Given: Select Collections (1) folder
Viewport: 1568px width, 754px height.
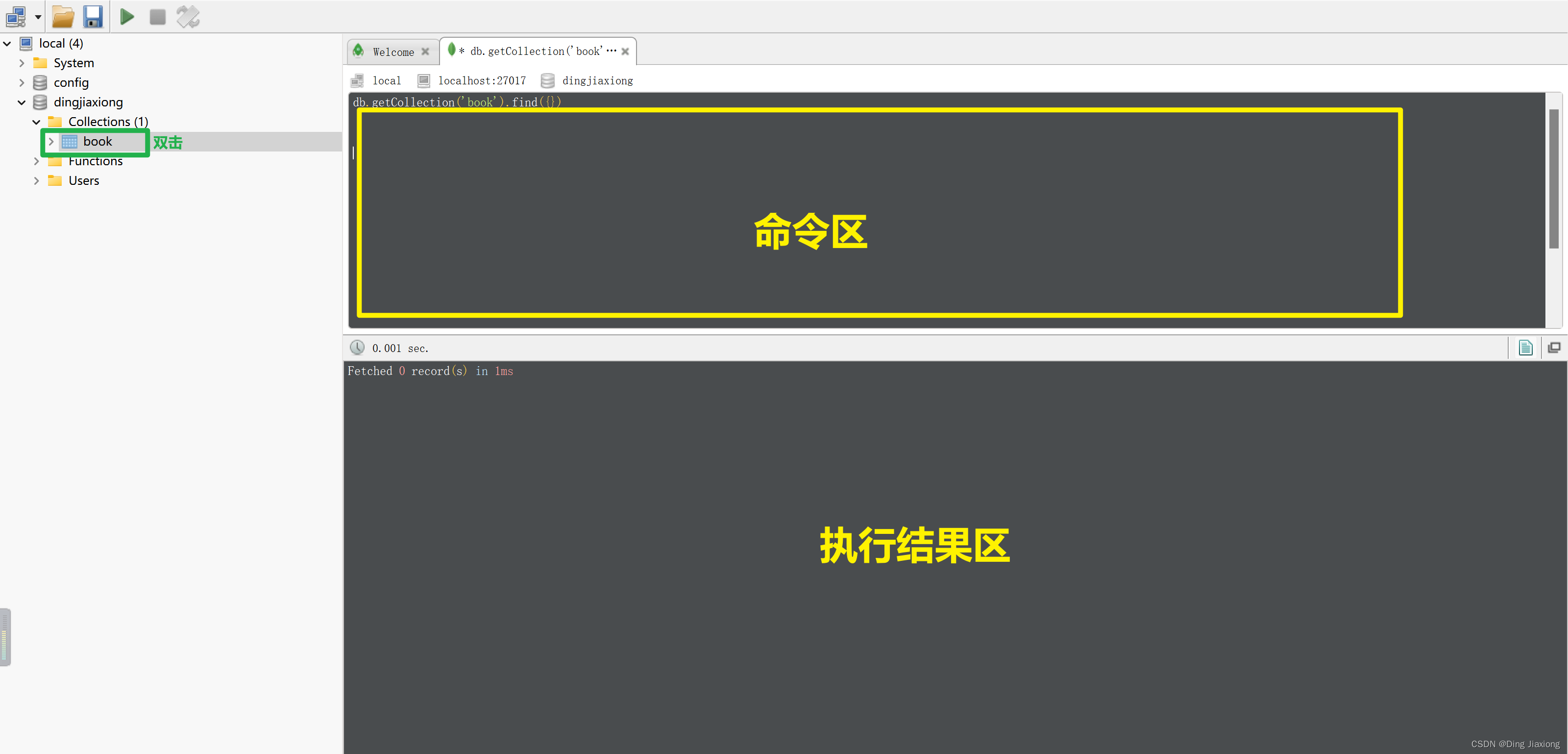Looking at the screenshot, I should 108,121.
